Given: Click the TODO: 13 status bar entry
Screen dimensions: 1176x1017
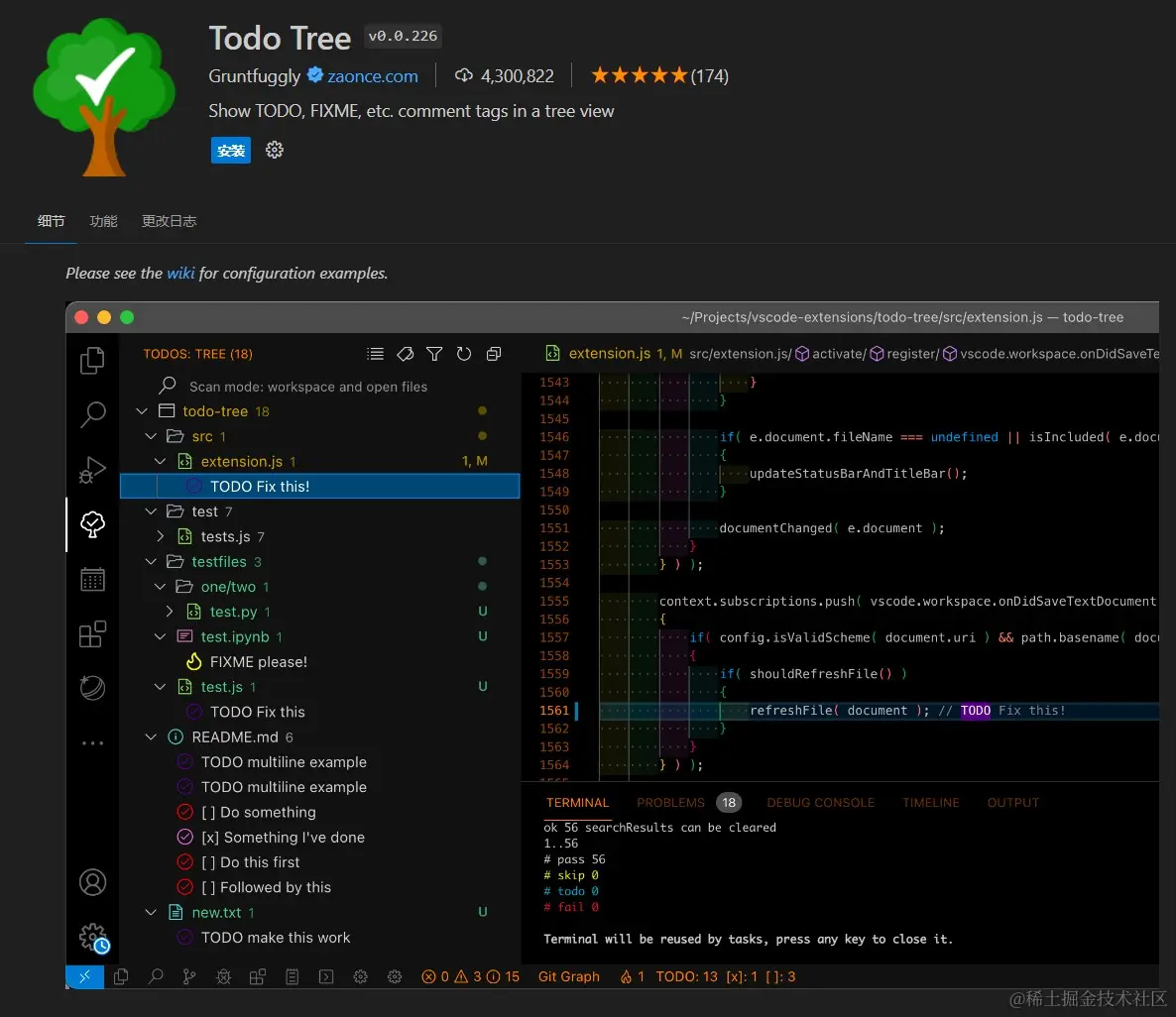Looking at the screenshot, I should [686, 976].
